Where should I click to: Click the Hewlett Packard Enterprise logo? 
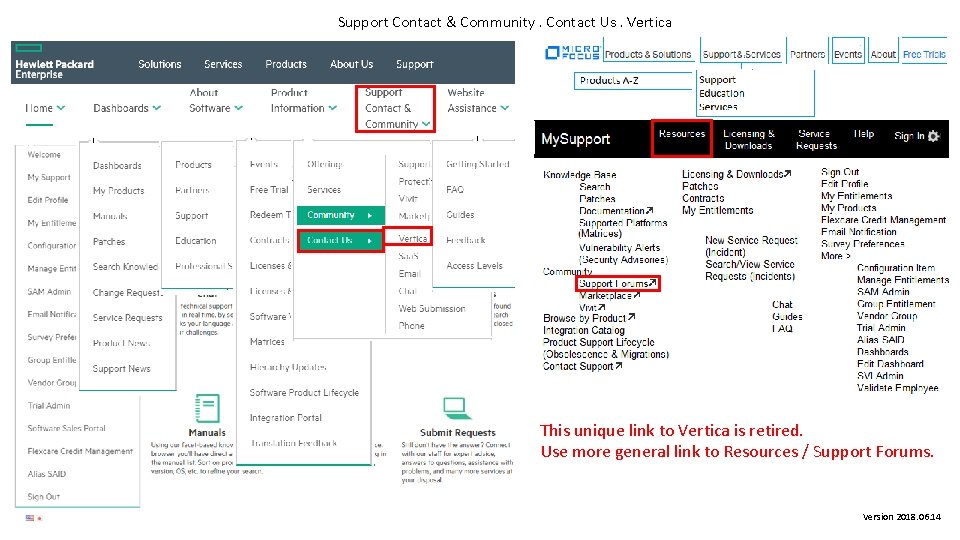[54, 62]
